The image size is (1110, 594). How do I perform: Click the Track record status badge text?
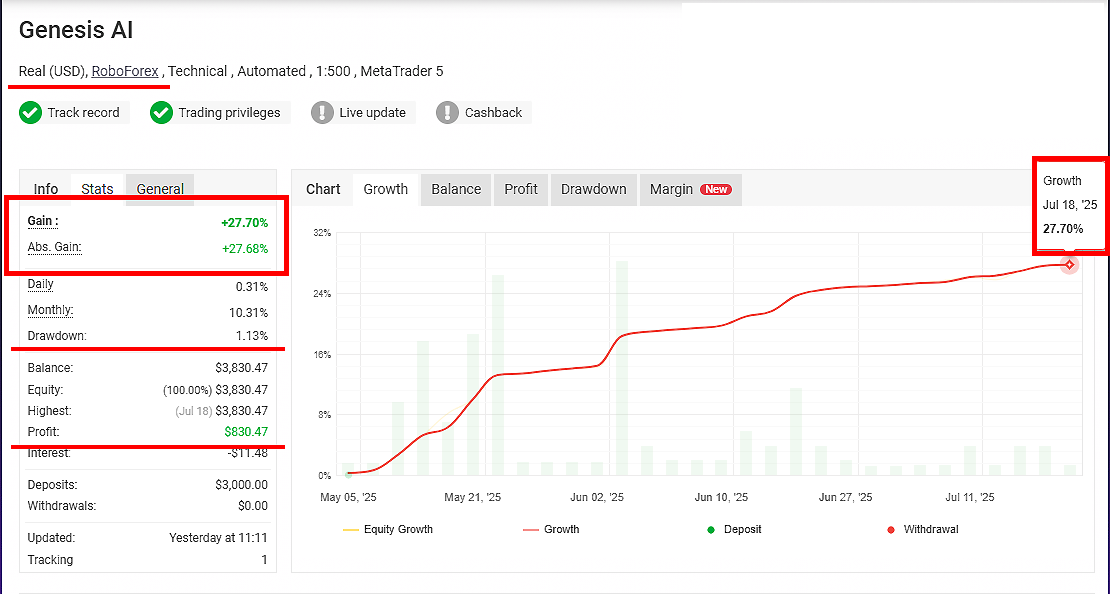coord(84,113)
